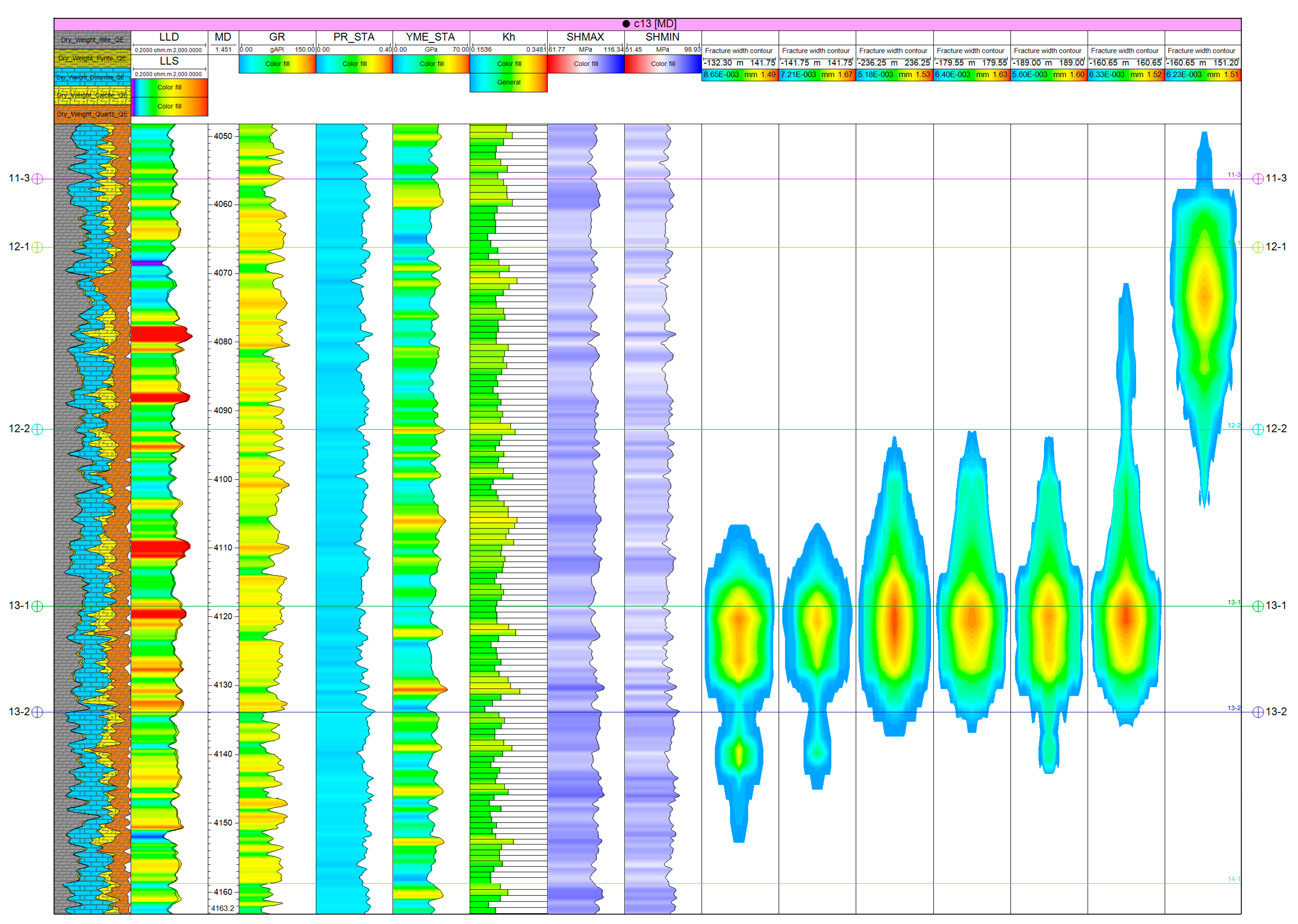Select the 6.33E-003 mm 1.52 fracture color scale
Viewport: 1298px width, 924px height.
(1126, 74)
